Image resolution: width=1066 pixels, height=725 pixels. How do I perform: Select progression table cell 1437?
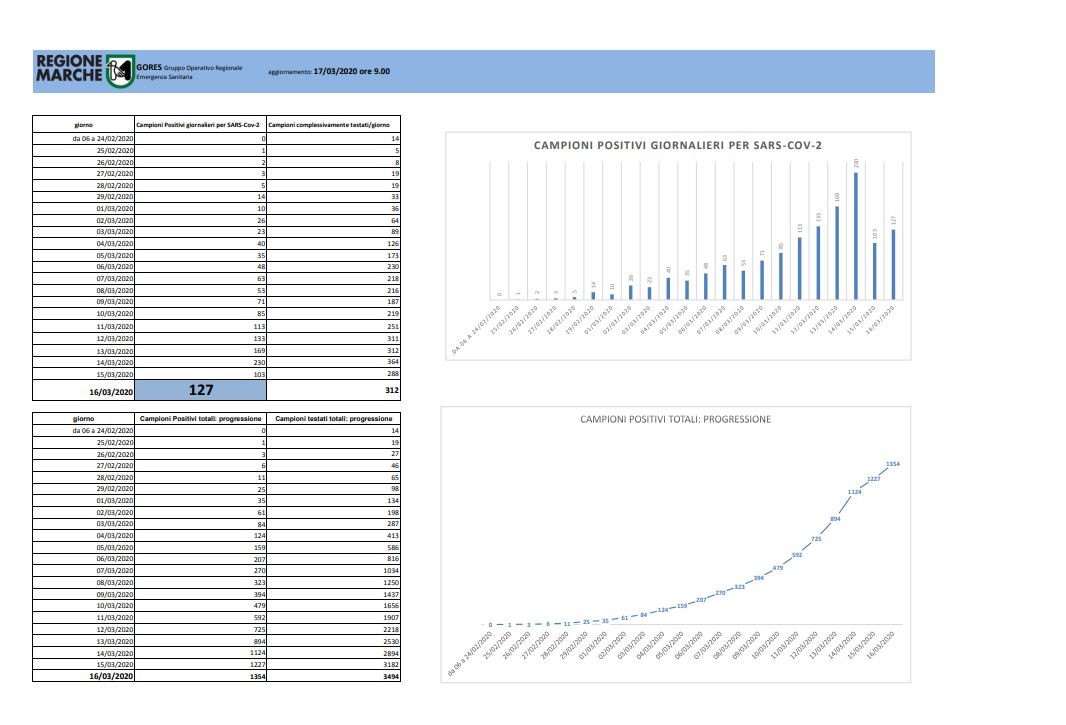(333, 594)
